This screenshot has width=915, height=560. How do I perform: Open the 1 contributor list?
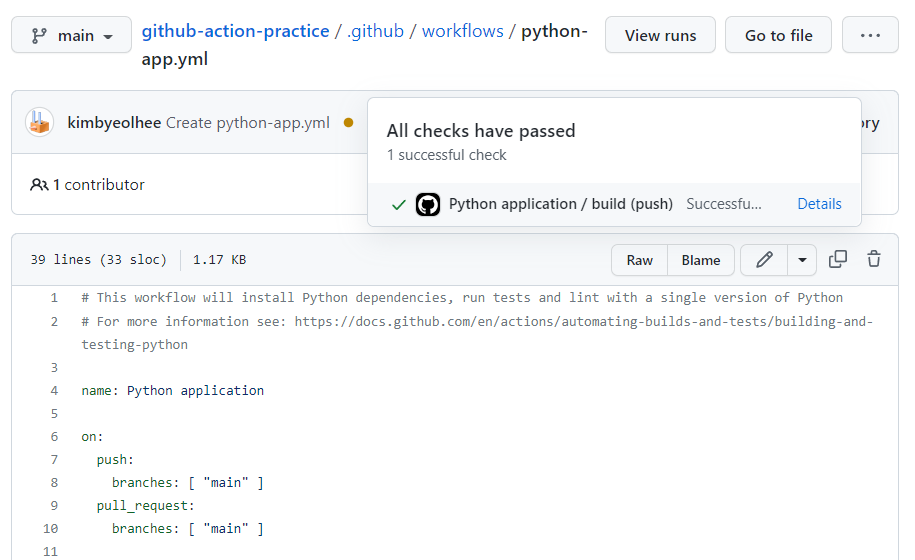pos(88,185)
